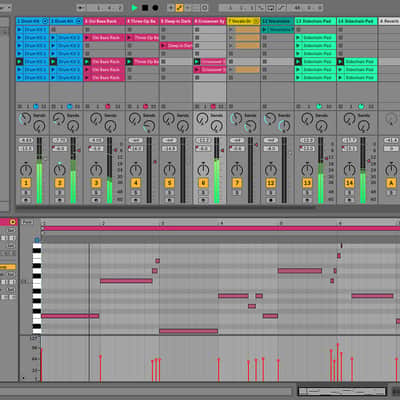The width and height of the screenshot is (400, 400).
Task: Toggle track activator button 12
Action: (x=271, y=183)
